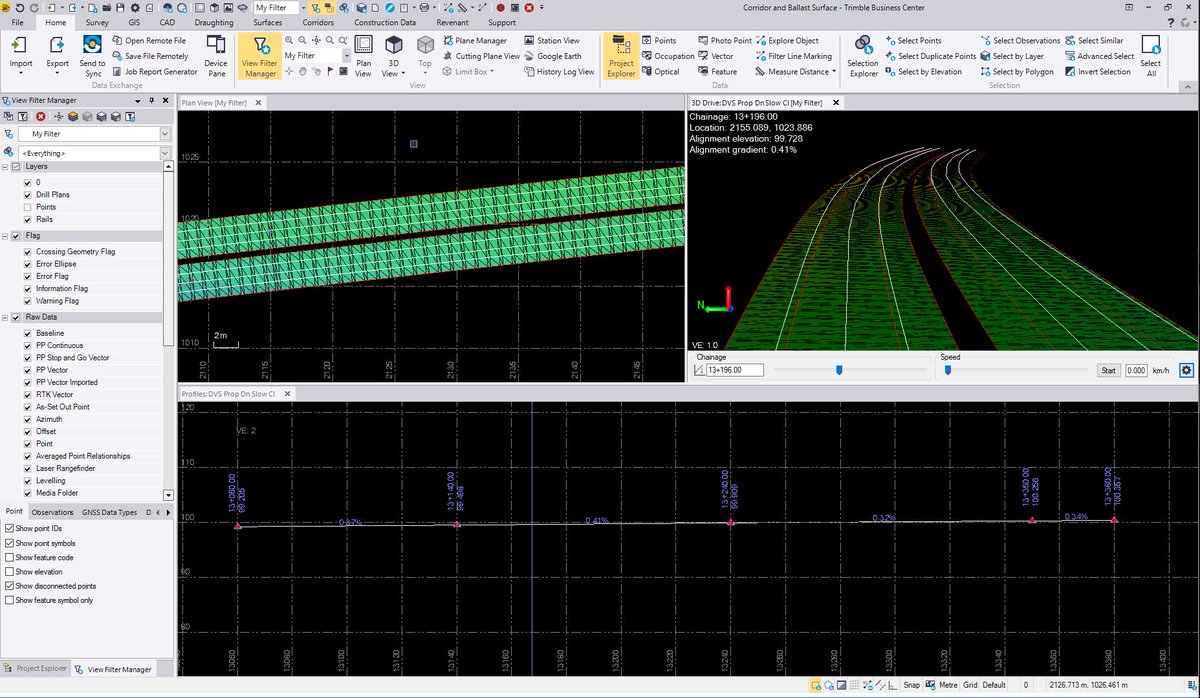Open Google Earth view
This screenshot has height=698, width=1200.
560,55
